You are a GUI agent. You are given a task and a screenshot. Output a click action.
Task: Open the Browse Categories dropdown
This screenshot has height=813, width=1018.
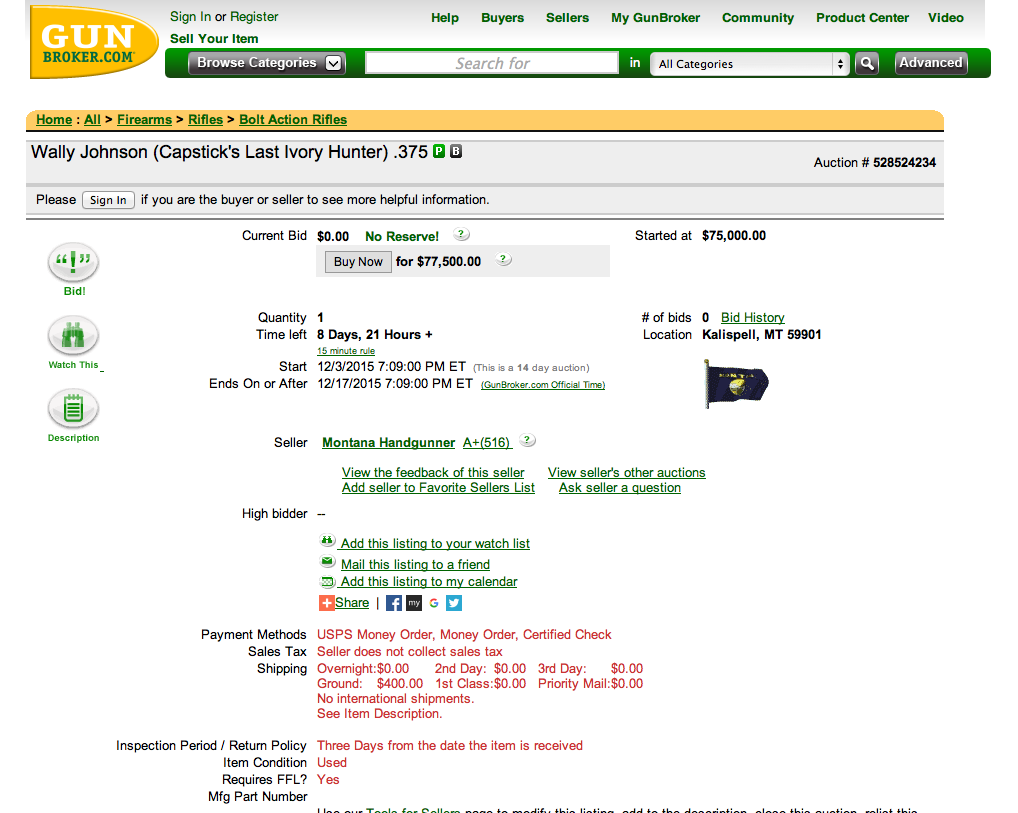(267, 63)
